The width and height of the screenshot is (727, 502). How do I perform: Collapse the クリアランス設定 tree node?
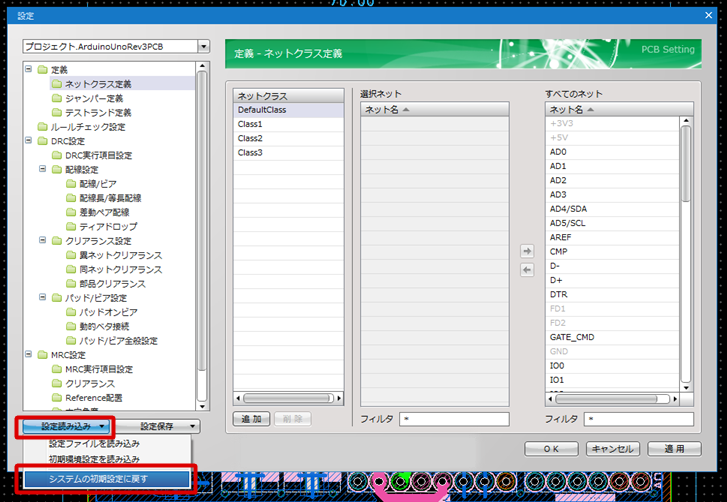[x=42, y=241]
